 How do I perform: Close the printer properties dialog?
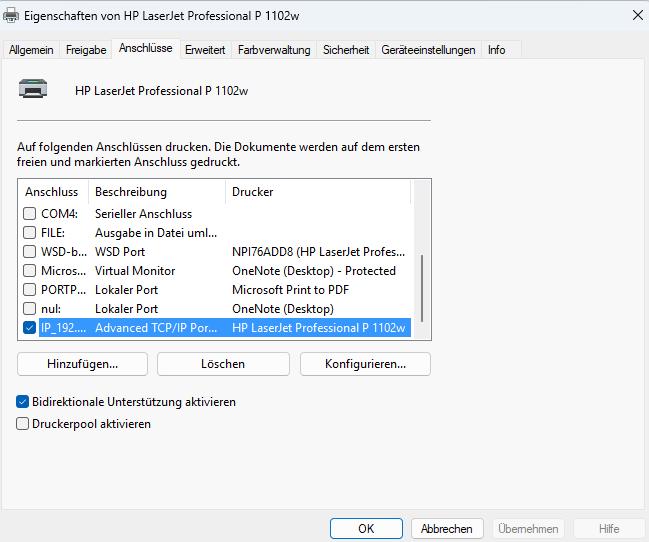tap(638, 15)
